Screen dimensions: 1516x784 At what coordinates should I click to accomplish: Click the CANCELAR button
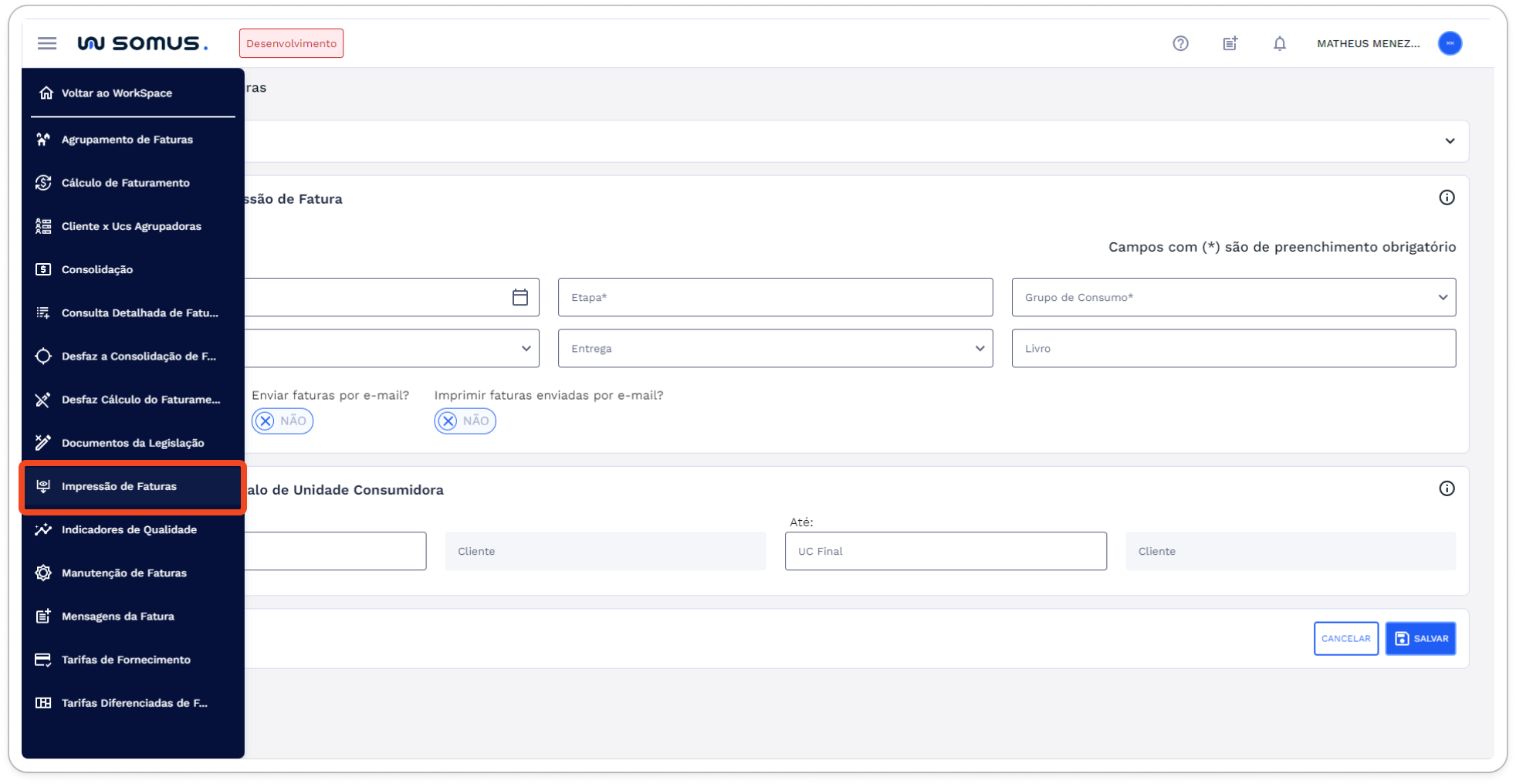[x=1346, y=638]
